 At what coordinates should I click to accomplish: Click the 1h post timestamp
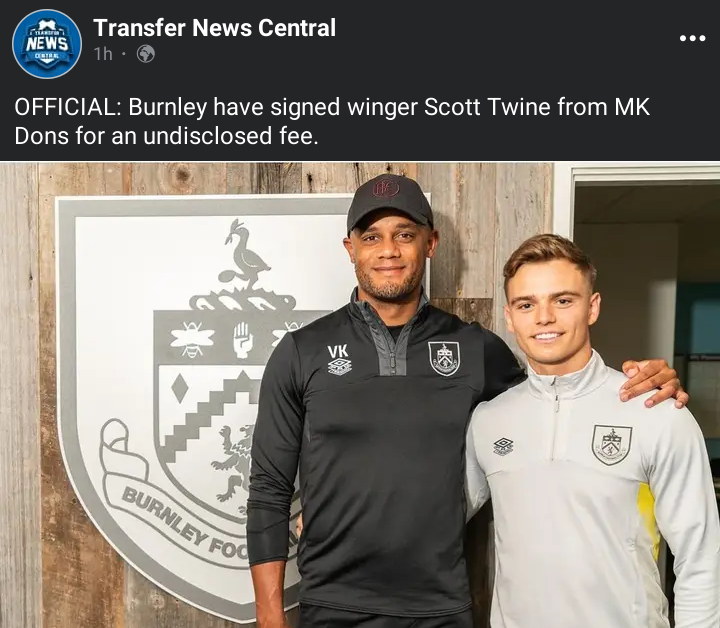pyautogui.click(x=103, y=54)
